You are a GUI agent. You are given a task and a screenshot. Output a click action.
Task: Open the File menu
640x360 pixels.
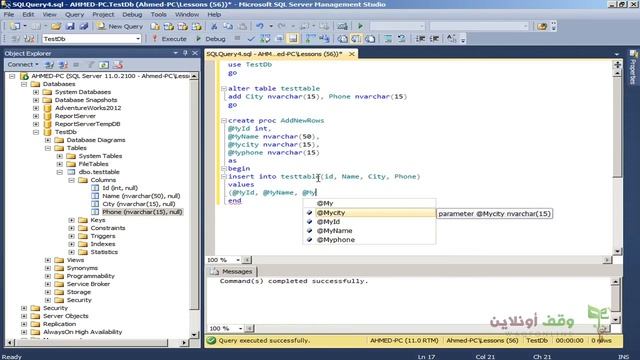point(9,14)
